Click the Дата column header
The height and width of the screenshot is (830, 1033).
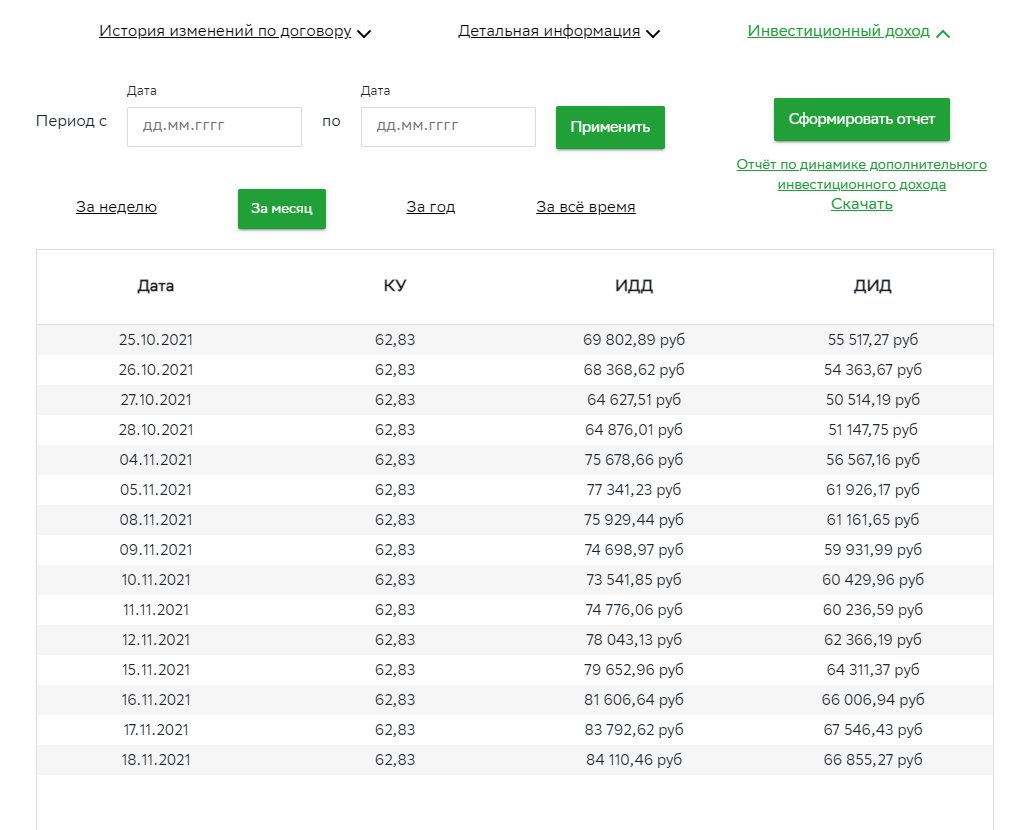point(155,286)
